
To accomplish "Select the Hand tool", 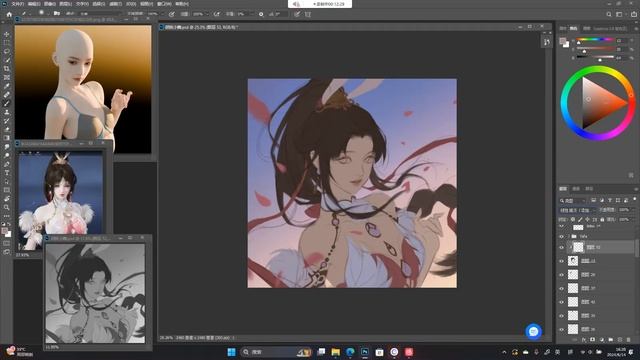I will 7,199.
